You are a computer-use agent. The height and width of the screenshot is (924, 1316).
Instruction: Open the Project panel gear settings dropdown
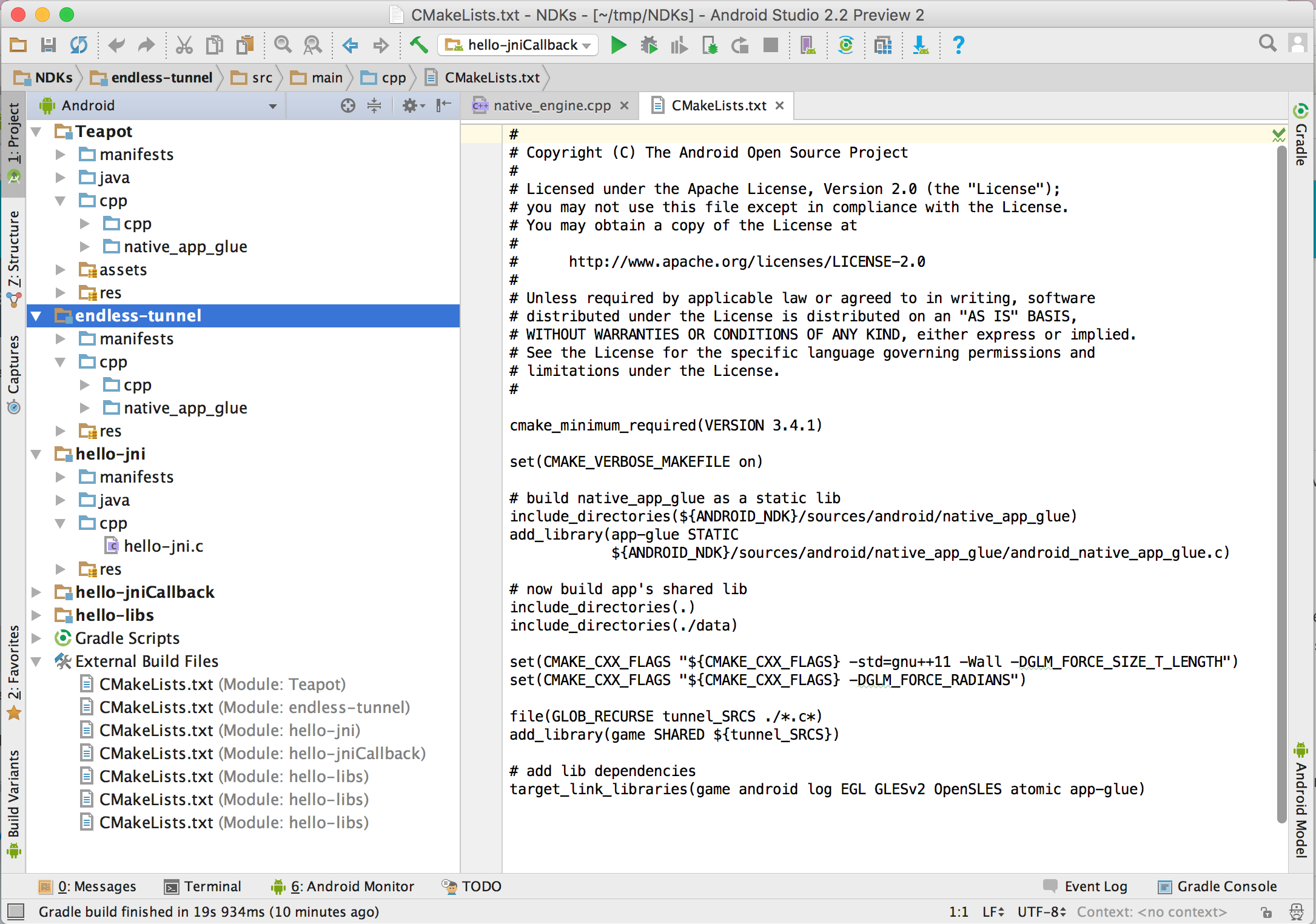click(414, 105)
